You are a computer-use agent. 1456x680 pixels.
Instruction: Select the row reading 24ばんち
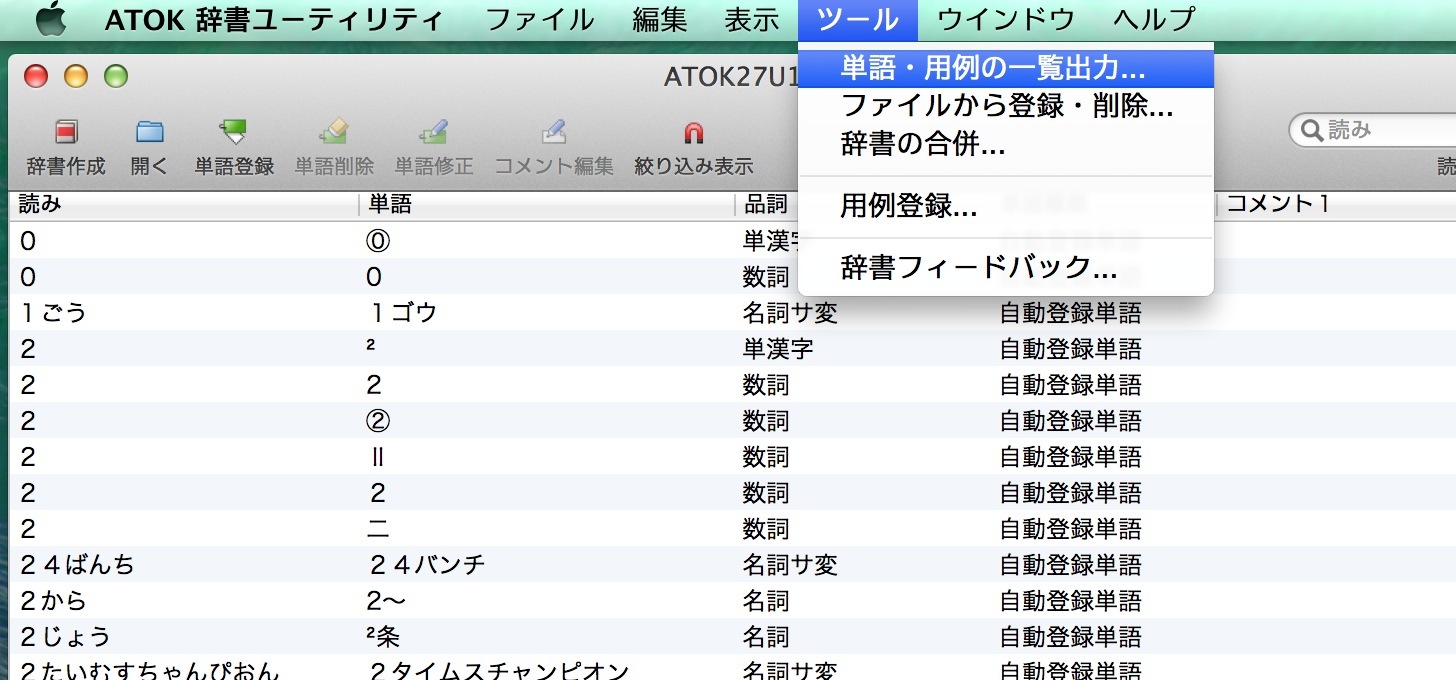[x=732, y=565]
